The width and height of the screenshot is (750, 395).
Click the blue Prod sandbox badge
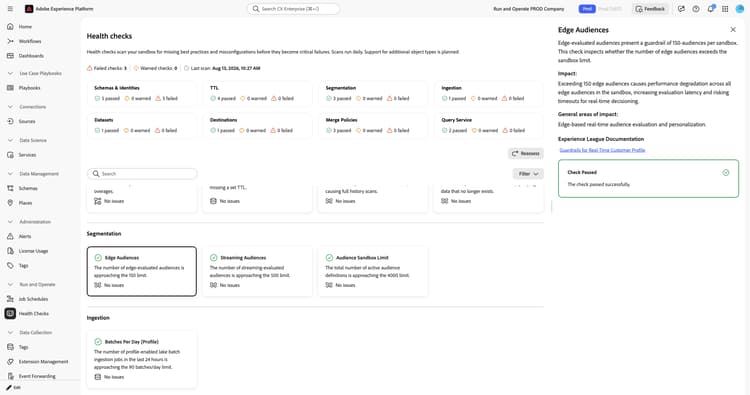tap(587, 9)
